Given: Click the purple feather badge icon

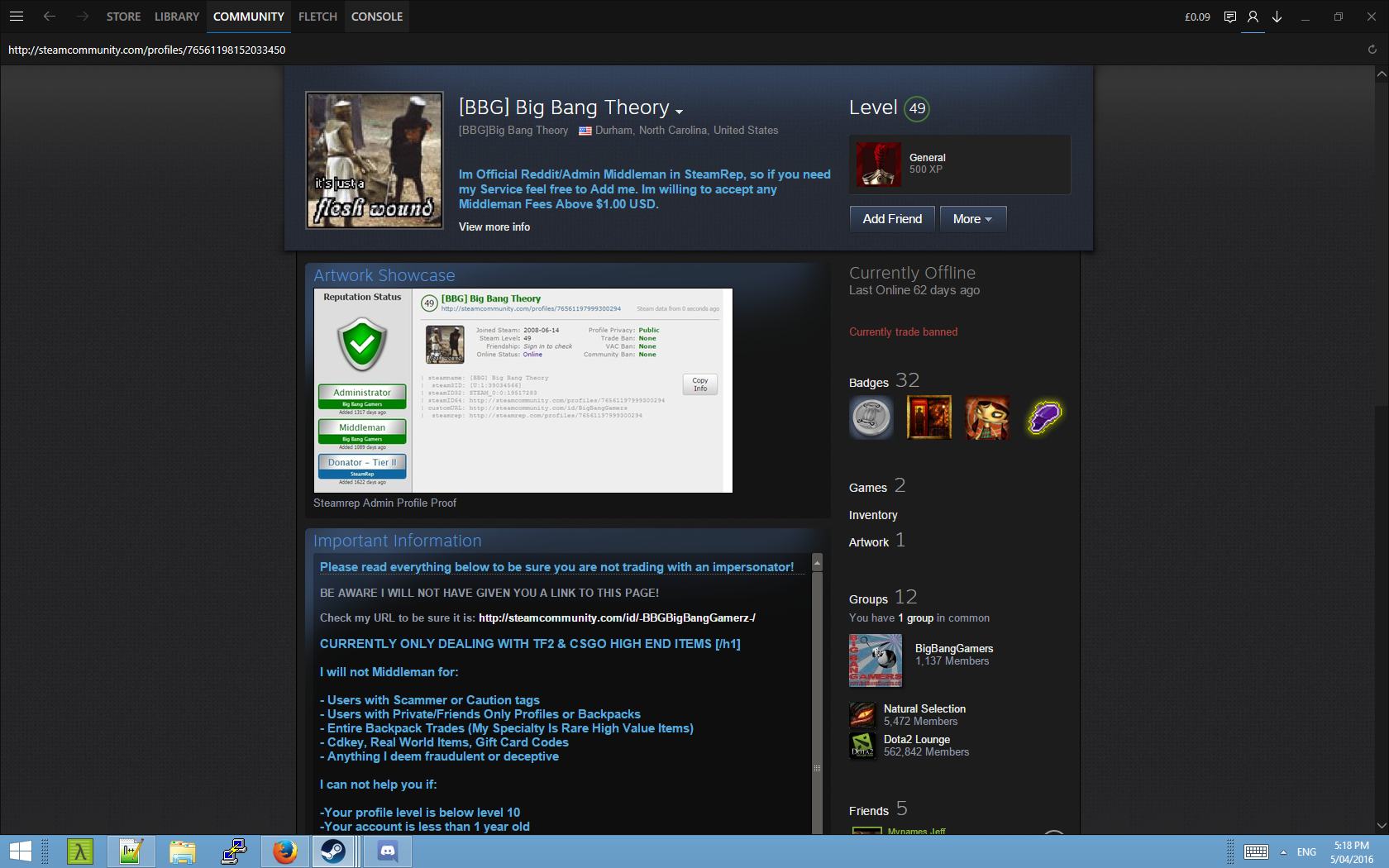Looking at the screenshot, I should point(1044,417).
